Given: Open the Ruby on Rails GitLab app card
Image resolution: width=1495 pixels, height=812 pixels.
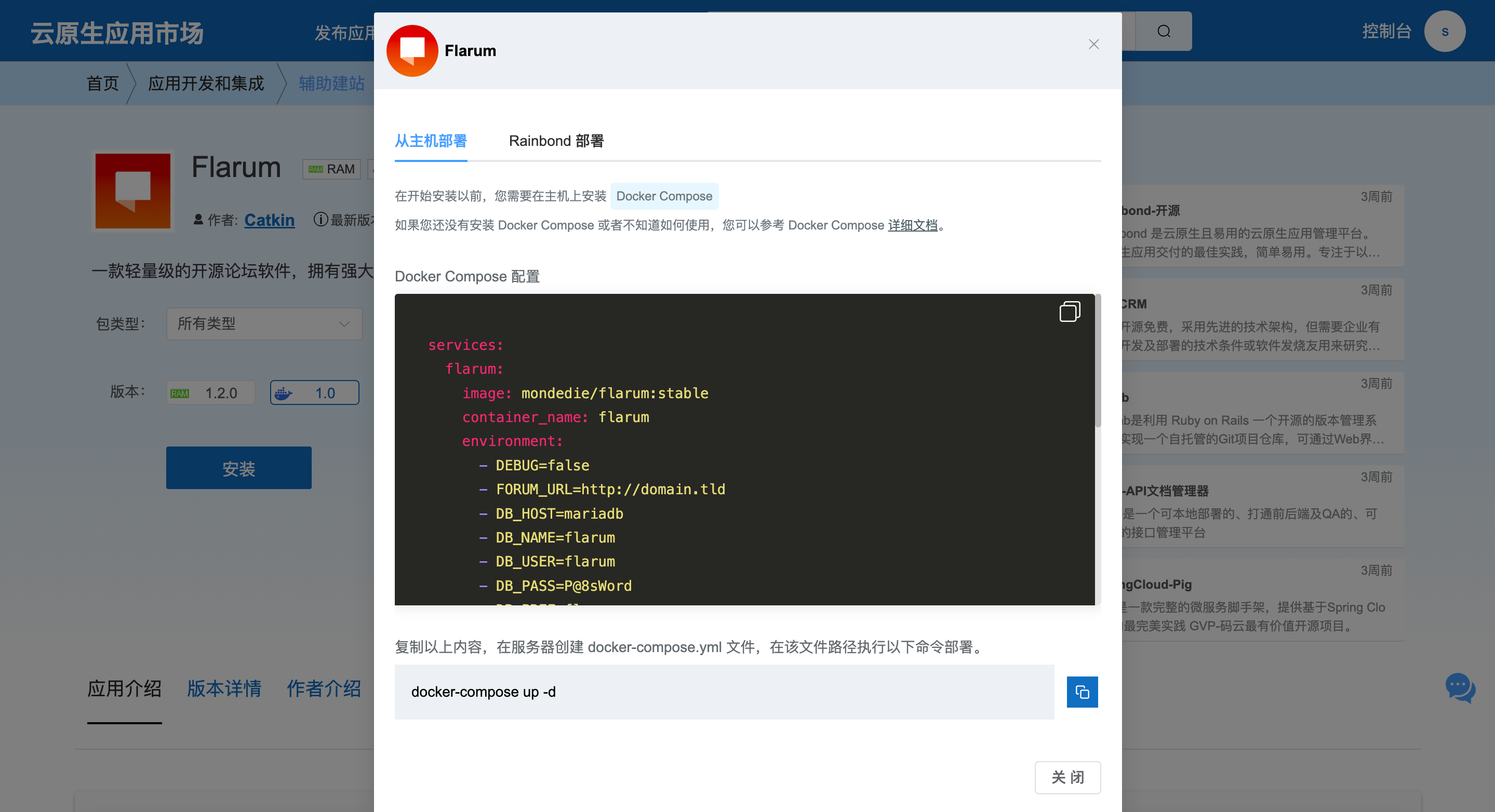Looking at the screenshot, I should [1262, 413].
